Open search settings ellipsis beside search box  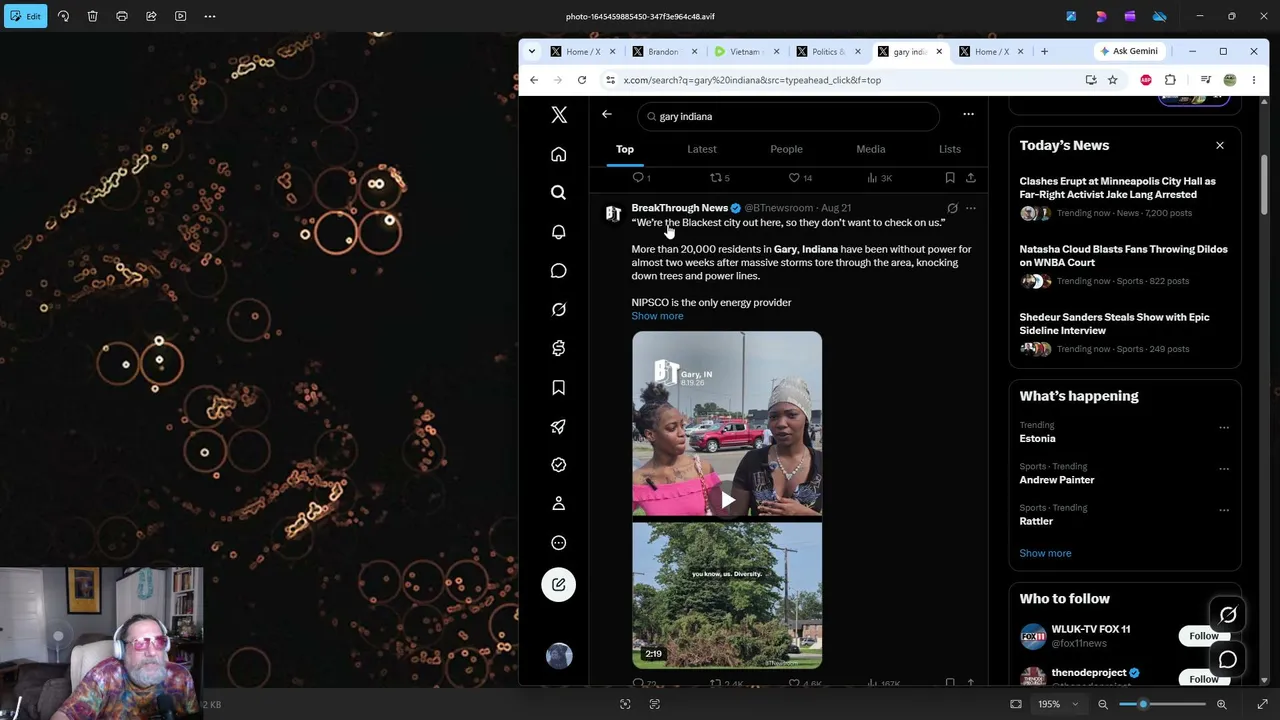(x=968, y=115)
